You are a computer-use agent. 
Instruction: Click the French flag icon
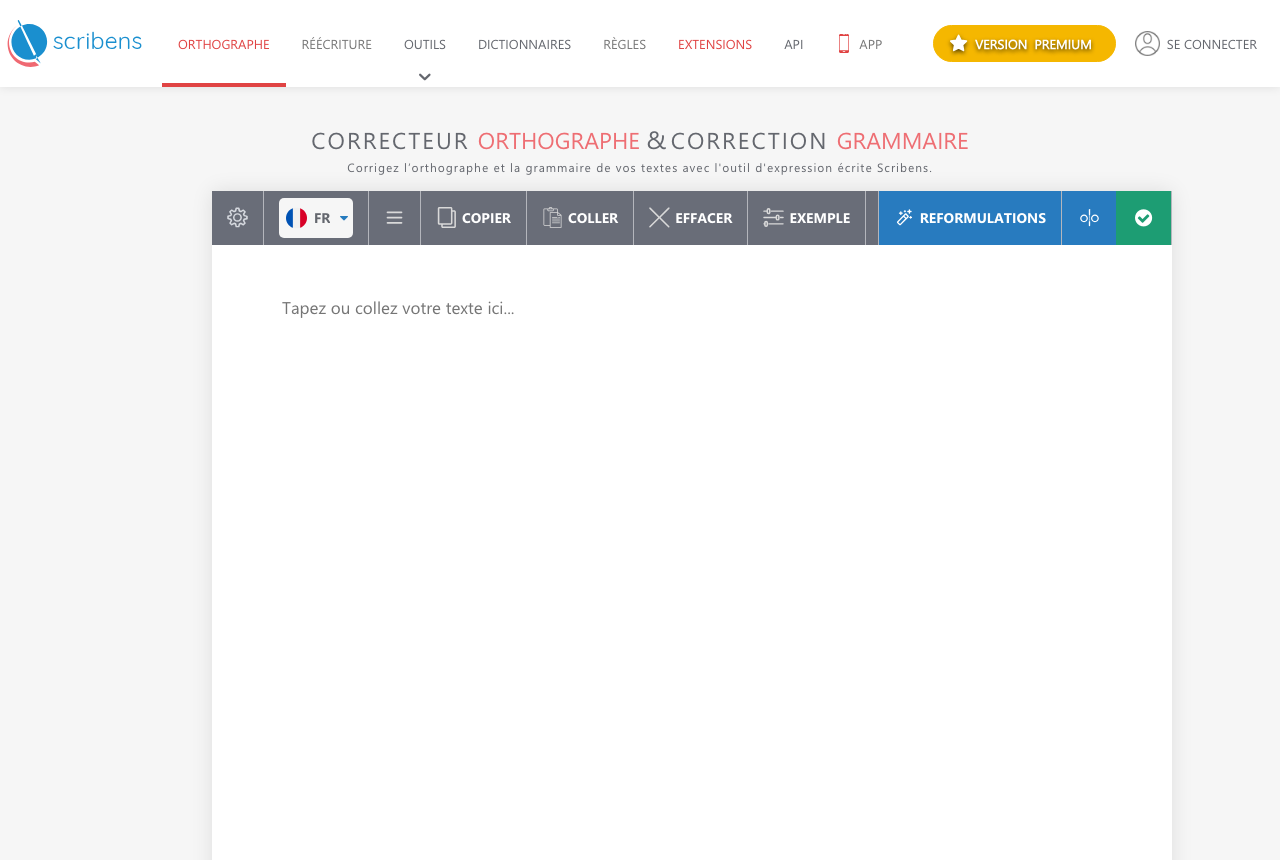click(x=297, y=218)
